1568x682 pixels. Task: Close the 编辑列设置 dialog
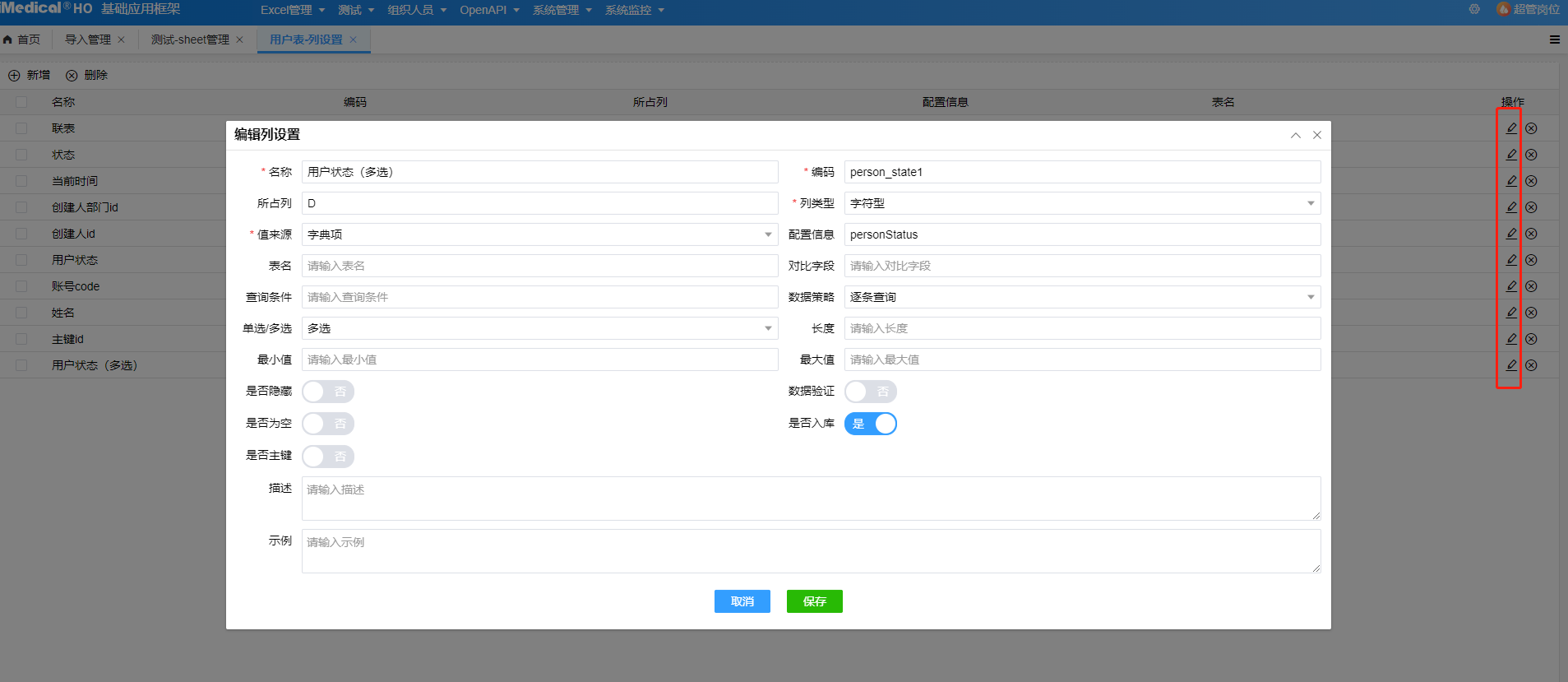click(1317, 135)
